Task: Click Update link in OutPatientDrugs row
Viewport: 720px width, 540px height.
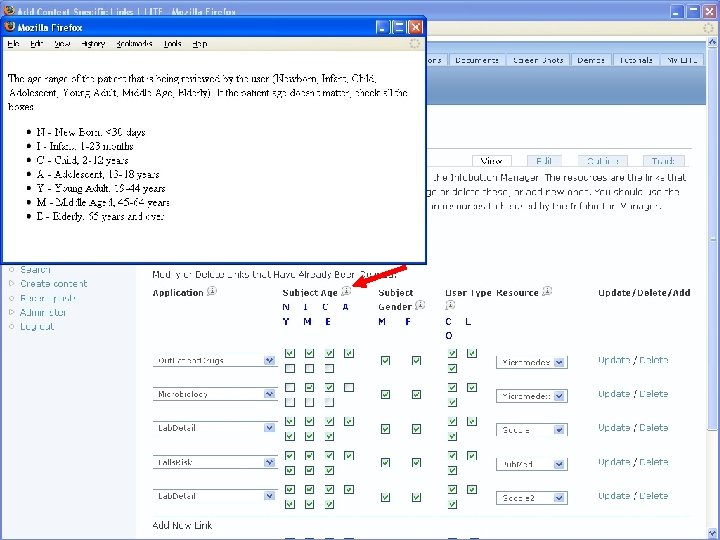Action: coord(614,360)
